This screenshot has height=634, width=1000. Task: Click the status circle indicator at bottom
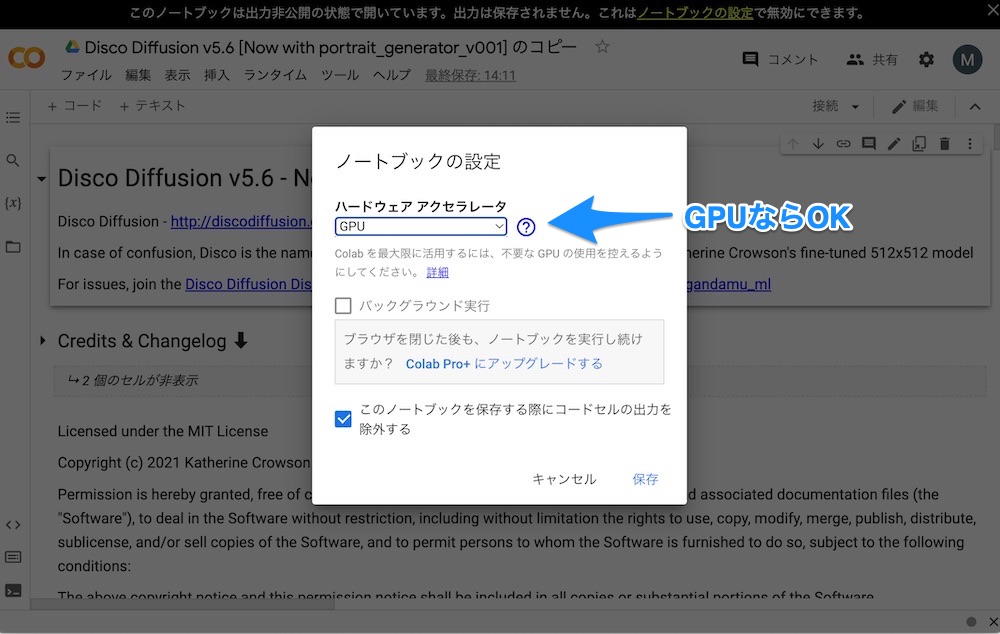pos(971,622)
